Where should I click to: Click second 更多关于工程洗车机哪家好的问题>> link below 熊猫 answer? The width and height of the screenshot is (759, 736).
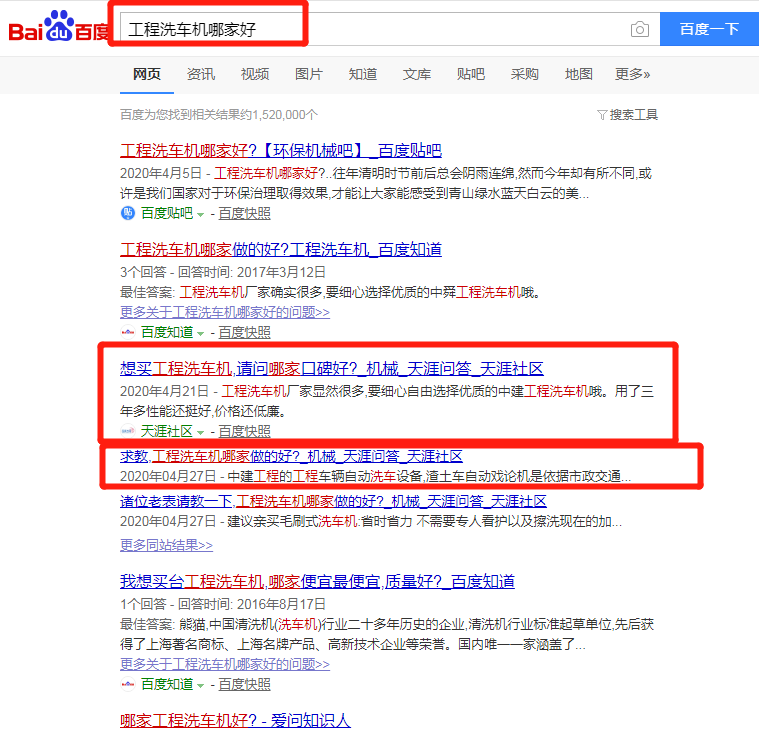click(225, 664)
